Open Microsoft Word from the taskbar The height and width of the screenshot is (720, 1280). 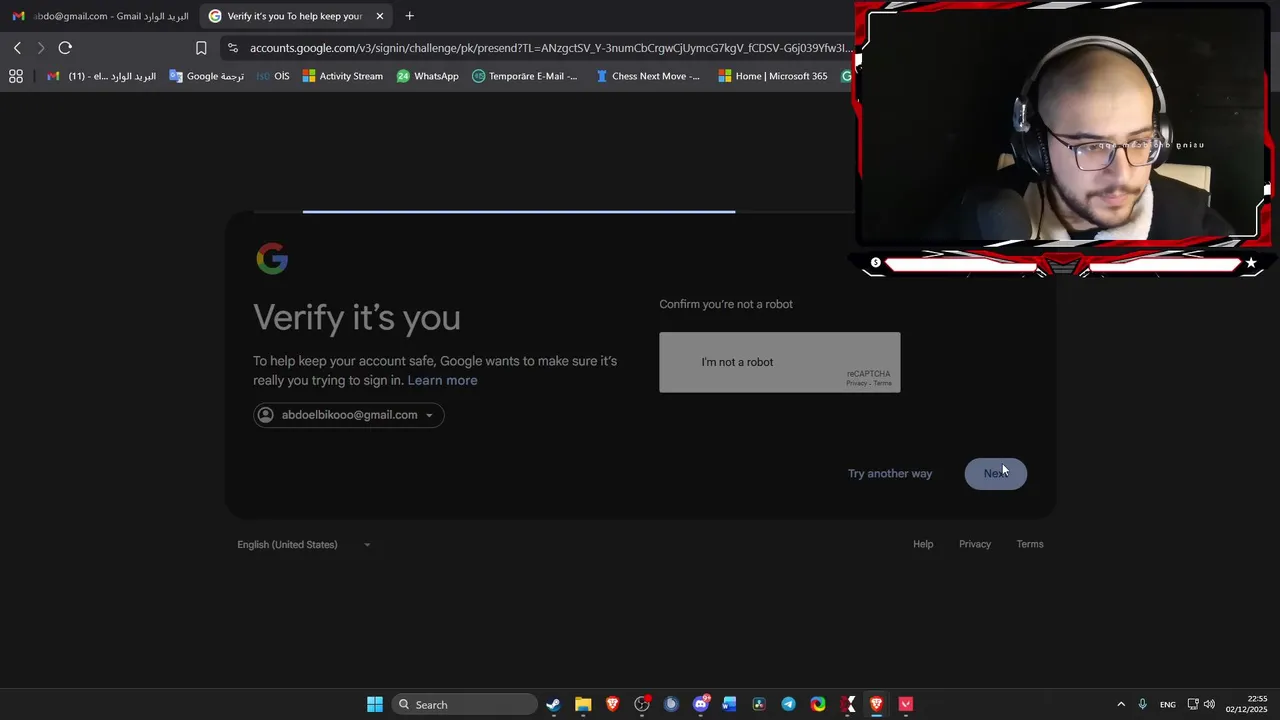(x=730, y=704)
